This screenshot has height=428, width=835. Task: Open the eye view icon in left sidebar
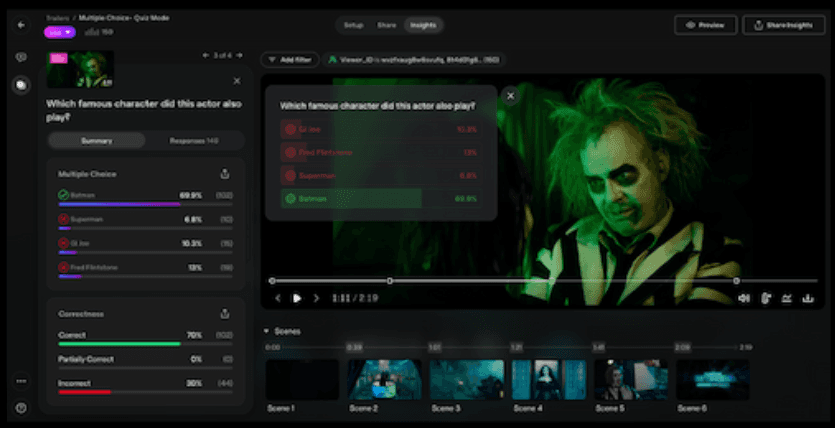pos(21,57)
